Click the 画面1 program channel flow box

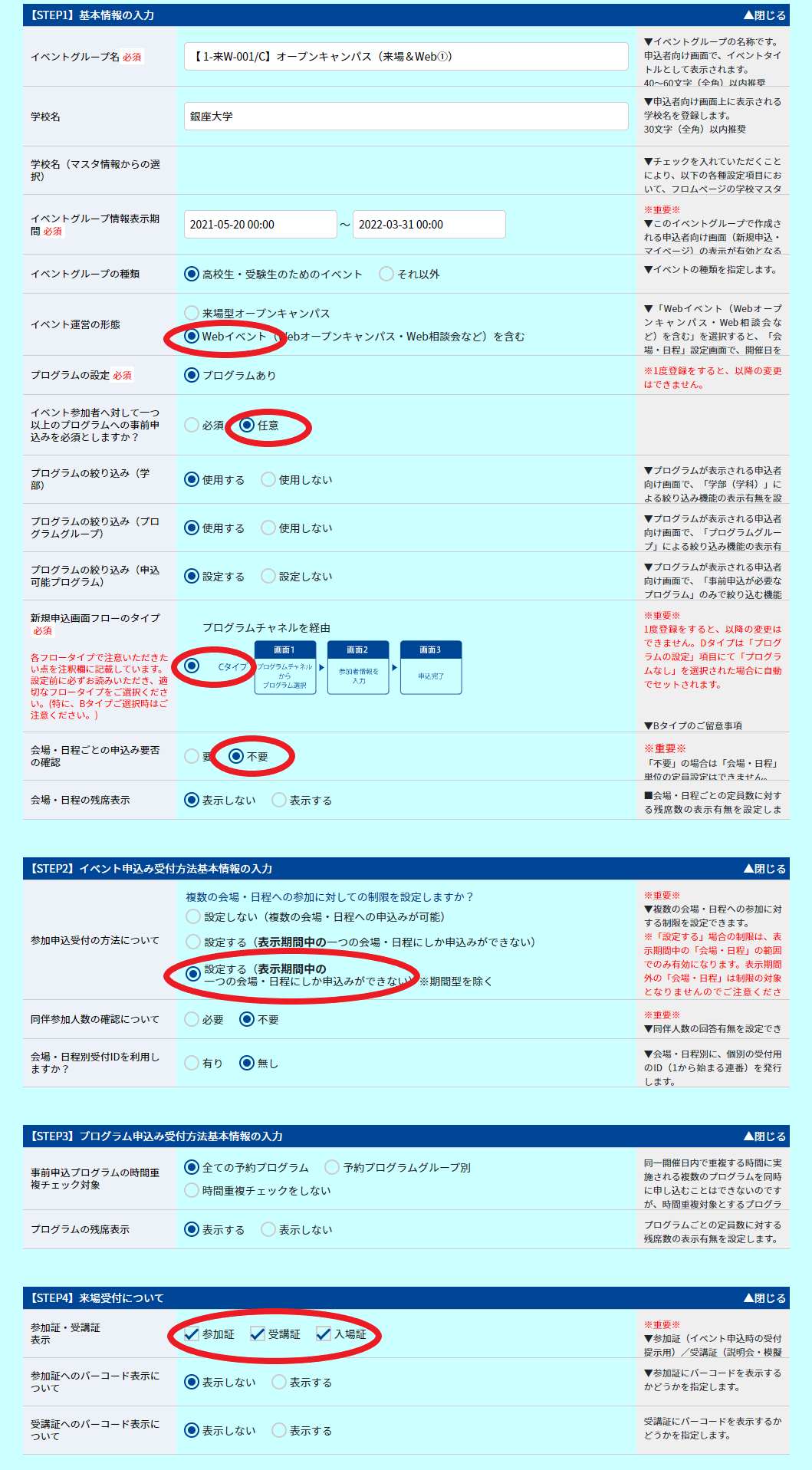(x=285, y=667)
